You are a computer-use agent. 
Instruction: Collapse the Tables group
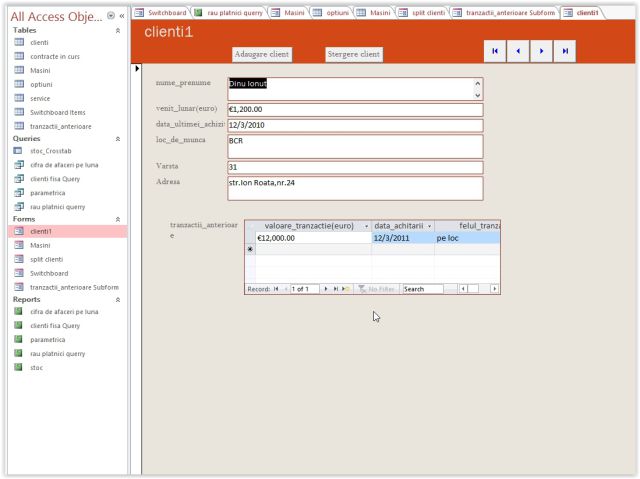[118, 31]
